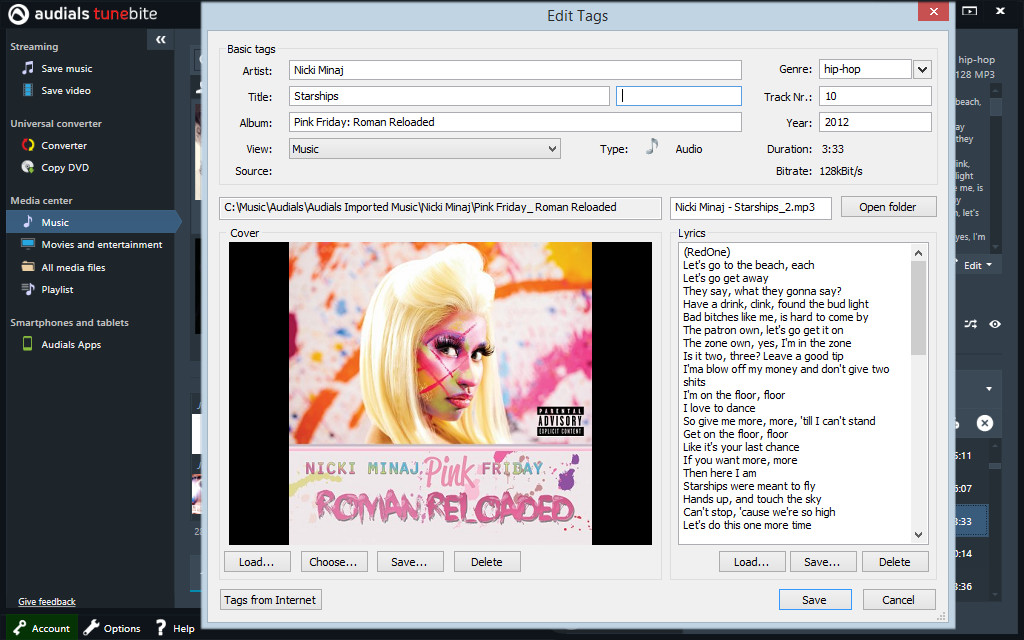Click the Artist field with Nicki Minaj
The width and height of the screenshot is (1024, 640).
tap(515, 70)
